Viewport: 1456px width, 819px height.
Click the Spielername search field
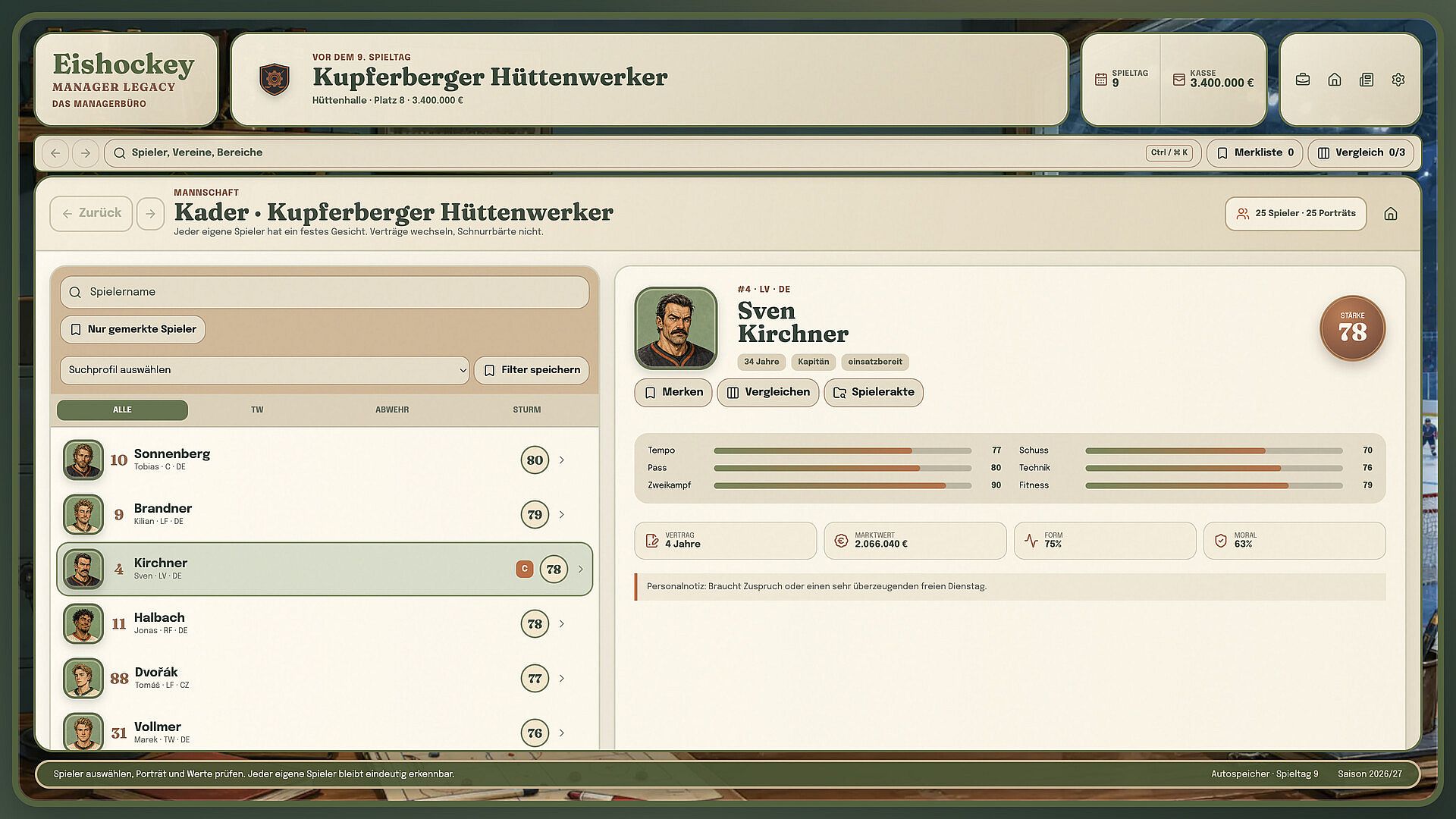click(x=325, y=292)
